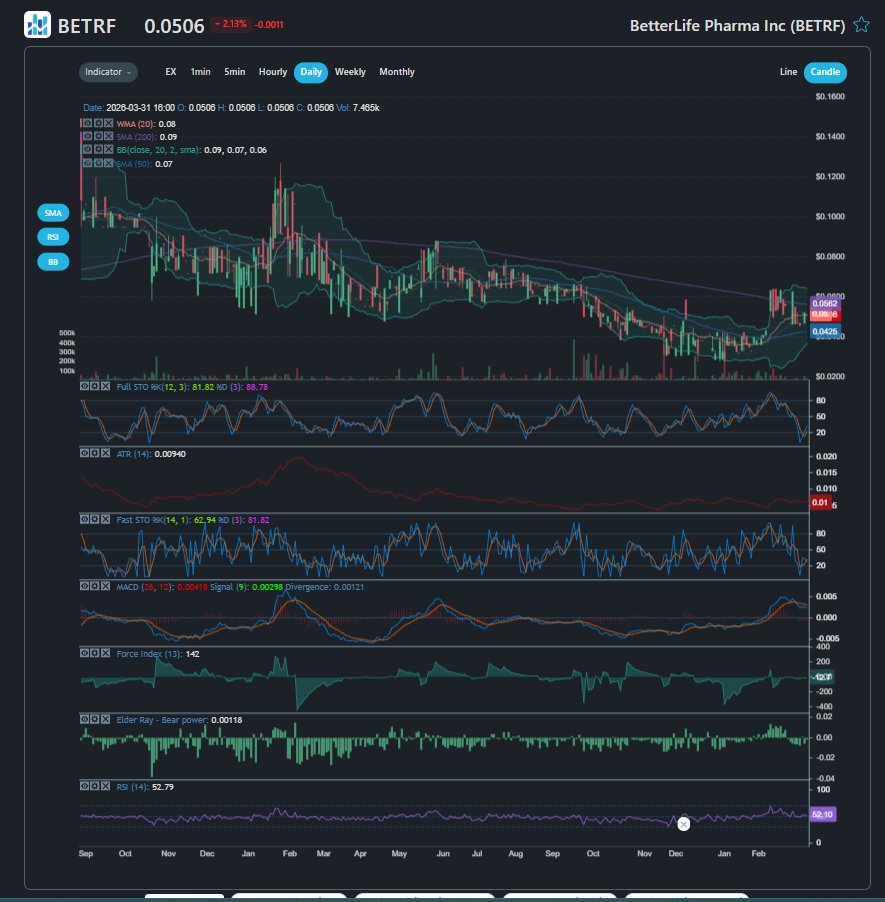
Task: Open the Indicator dropdown
Action: tap(108, 72)
